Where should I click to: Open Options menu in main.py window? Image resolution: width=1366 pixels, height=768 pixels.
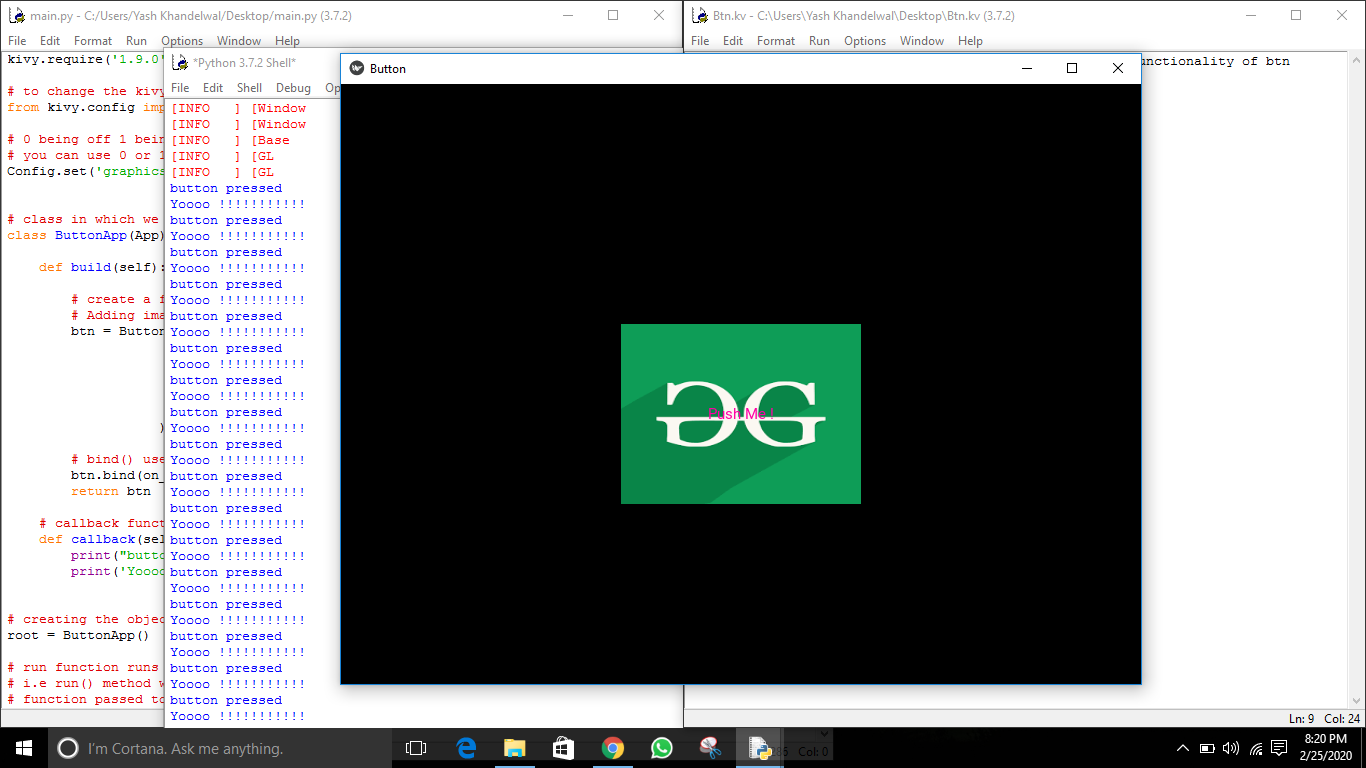[182, 41]
